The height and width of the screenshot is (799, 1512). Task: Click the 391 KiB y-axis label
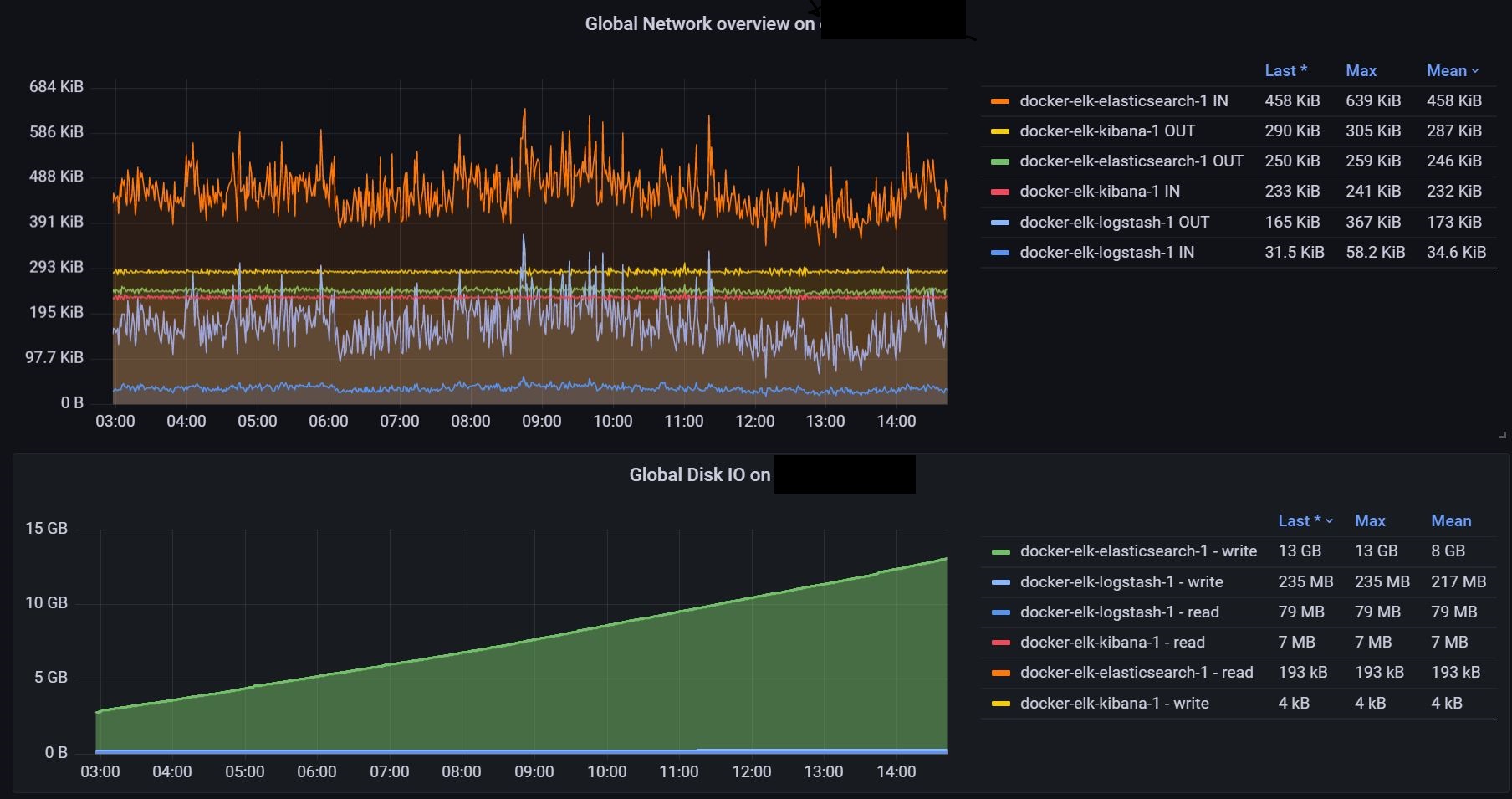pyautogui.click(x=56, y=222)
